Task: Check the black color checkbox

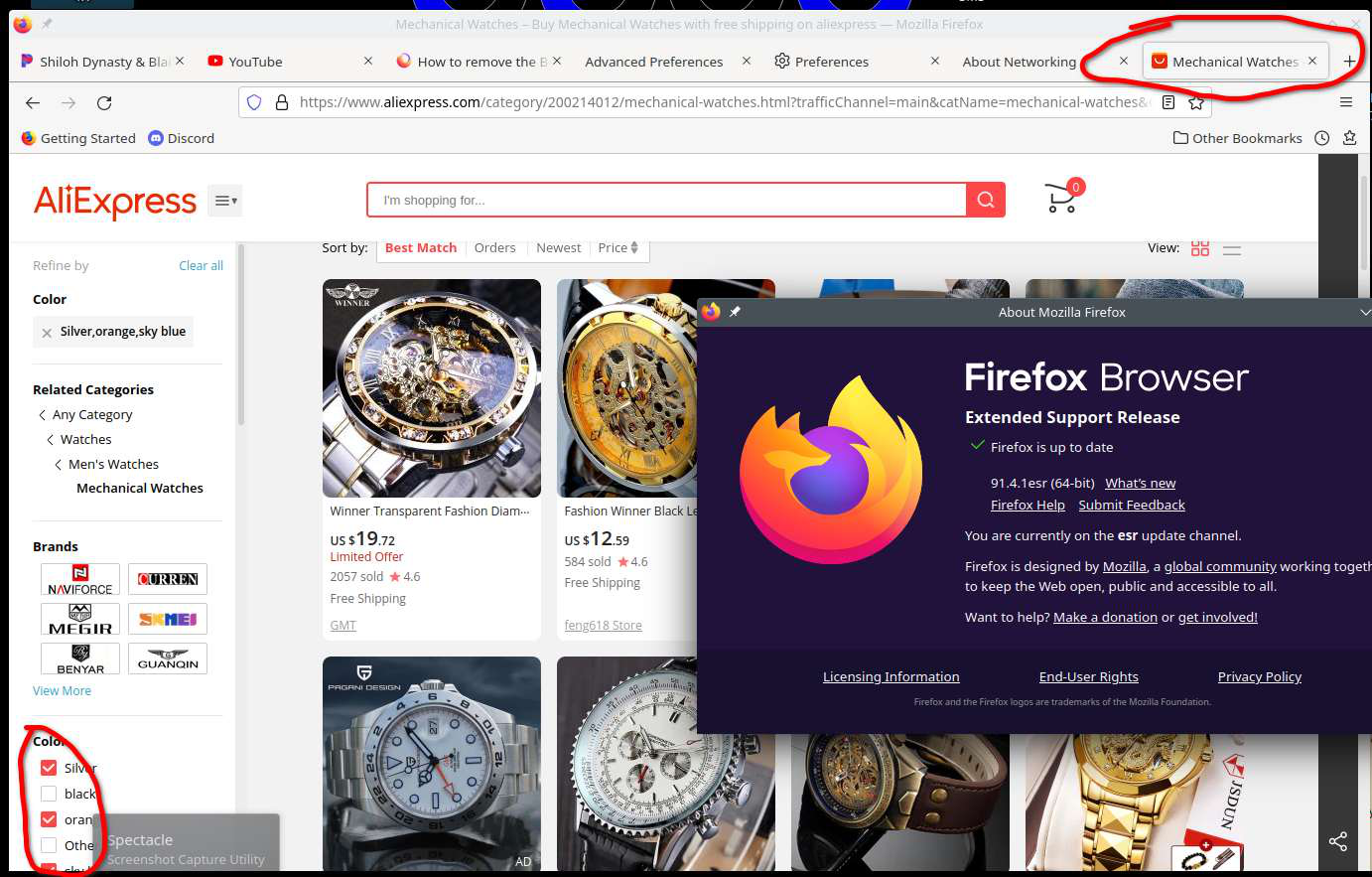Action: tap(49, 794)
